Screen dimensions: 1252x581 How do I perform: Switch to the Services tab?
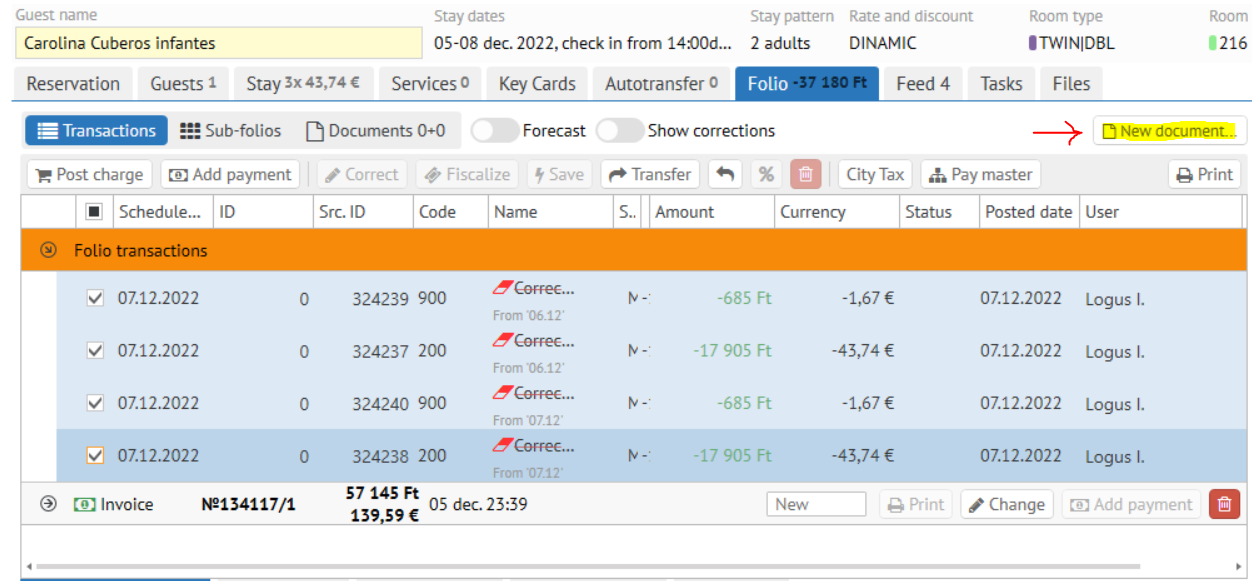tap(430, 84)
